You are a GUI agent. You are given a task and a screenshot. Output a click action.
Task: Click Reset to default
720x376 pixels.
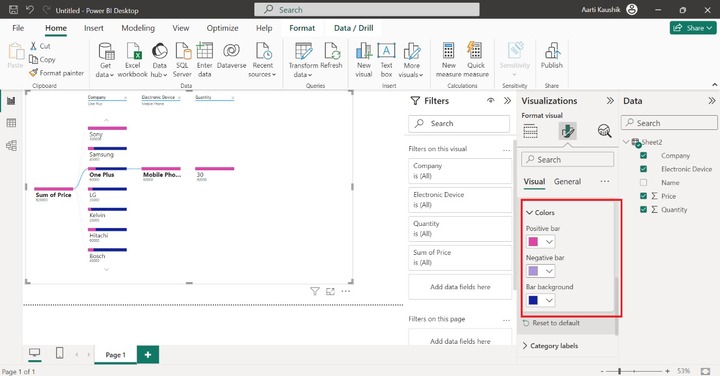551,323
